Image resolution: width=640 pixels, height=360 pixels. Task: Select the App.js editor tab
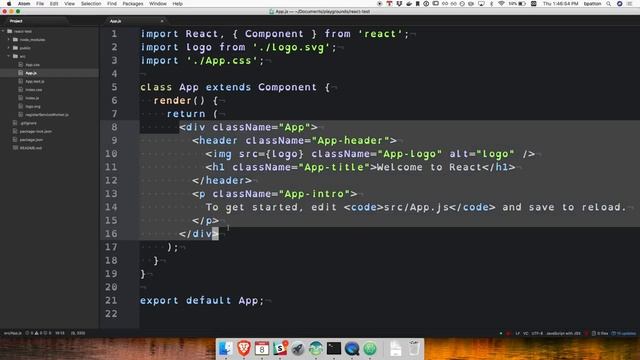pyautogui.click(x=116, y=21)
